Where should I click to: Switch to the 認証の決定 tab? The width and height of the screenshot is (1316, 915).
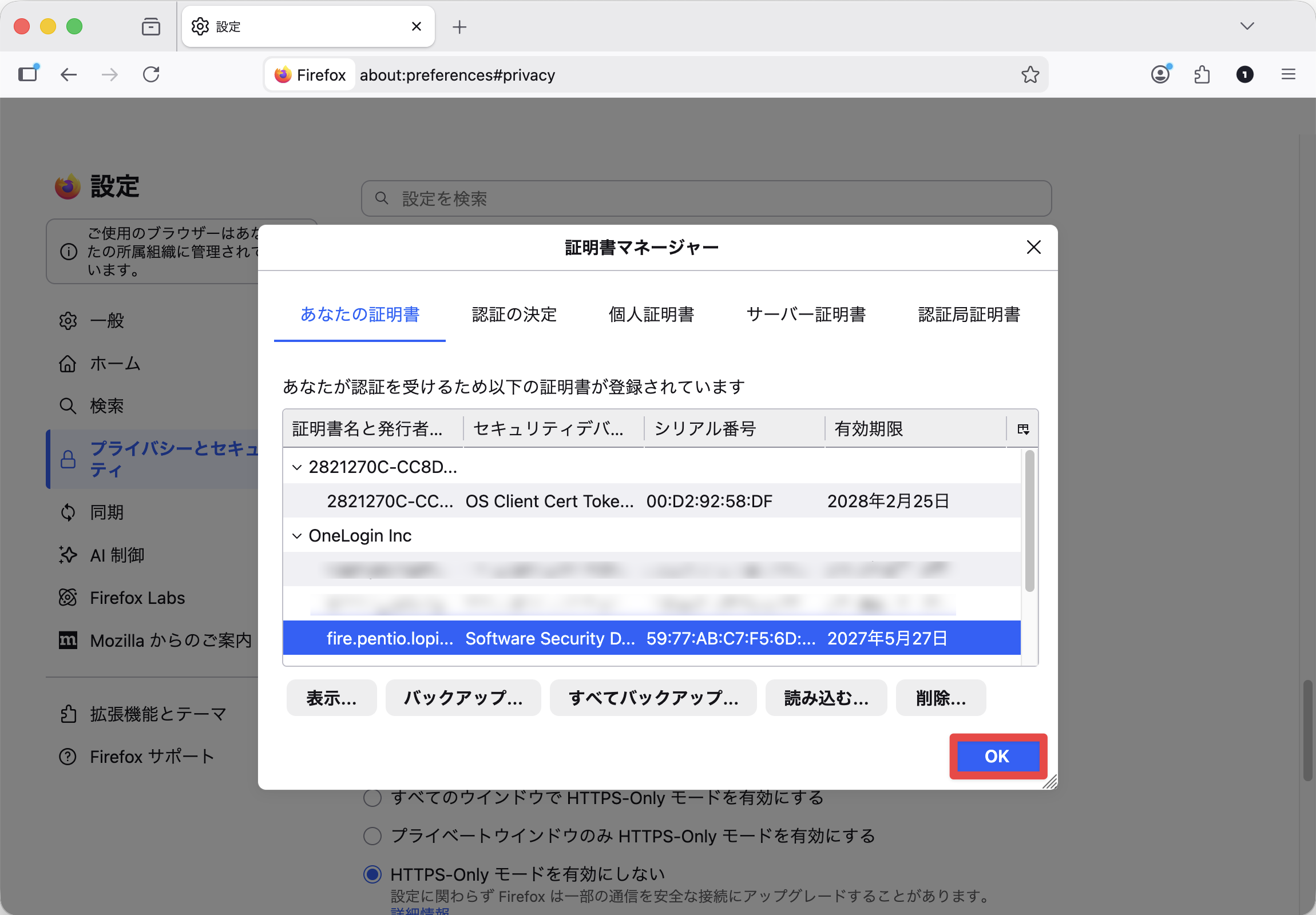point(514,315)
